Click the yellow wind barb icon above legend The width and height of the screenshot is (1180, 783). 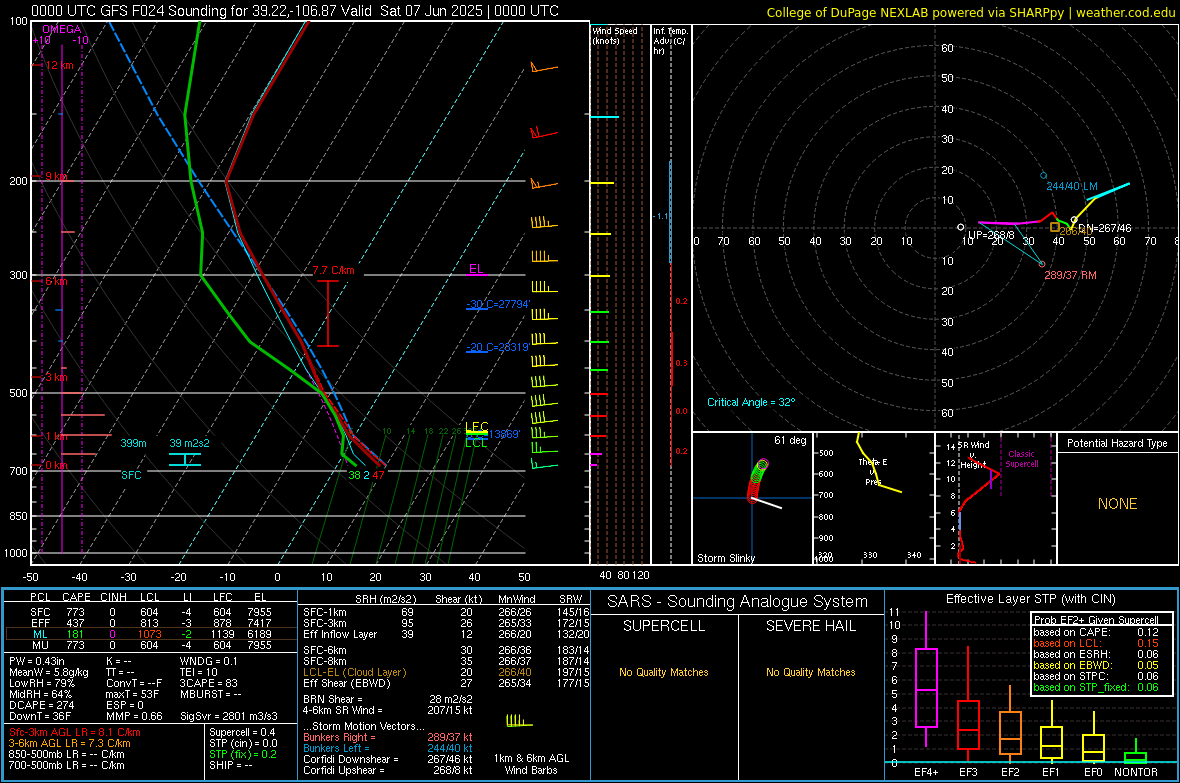[x=519, y=721]
